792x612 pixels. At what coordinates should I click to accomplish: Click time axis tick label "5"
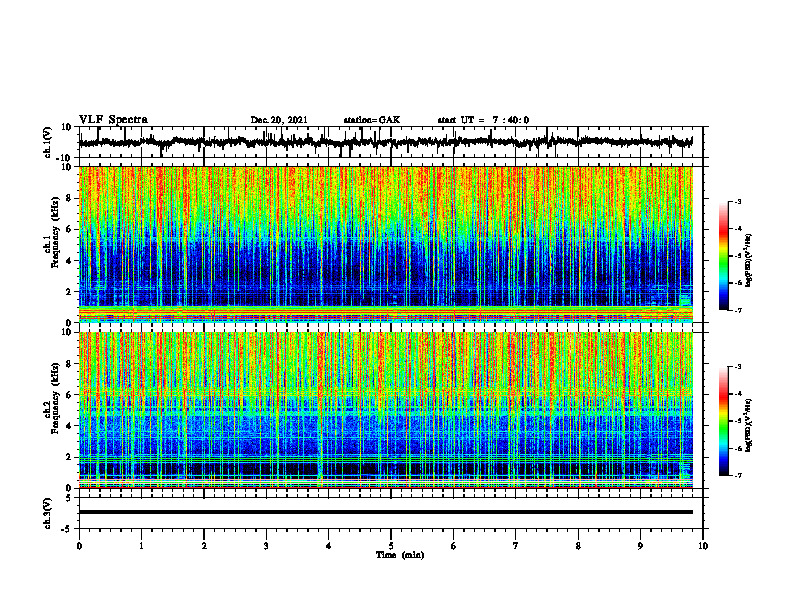[x=391, y=546]
